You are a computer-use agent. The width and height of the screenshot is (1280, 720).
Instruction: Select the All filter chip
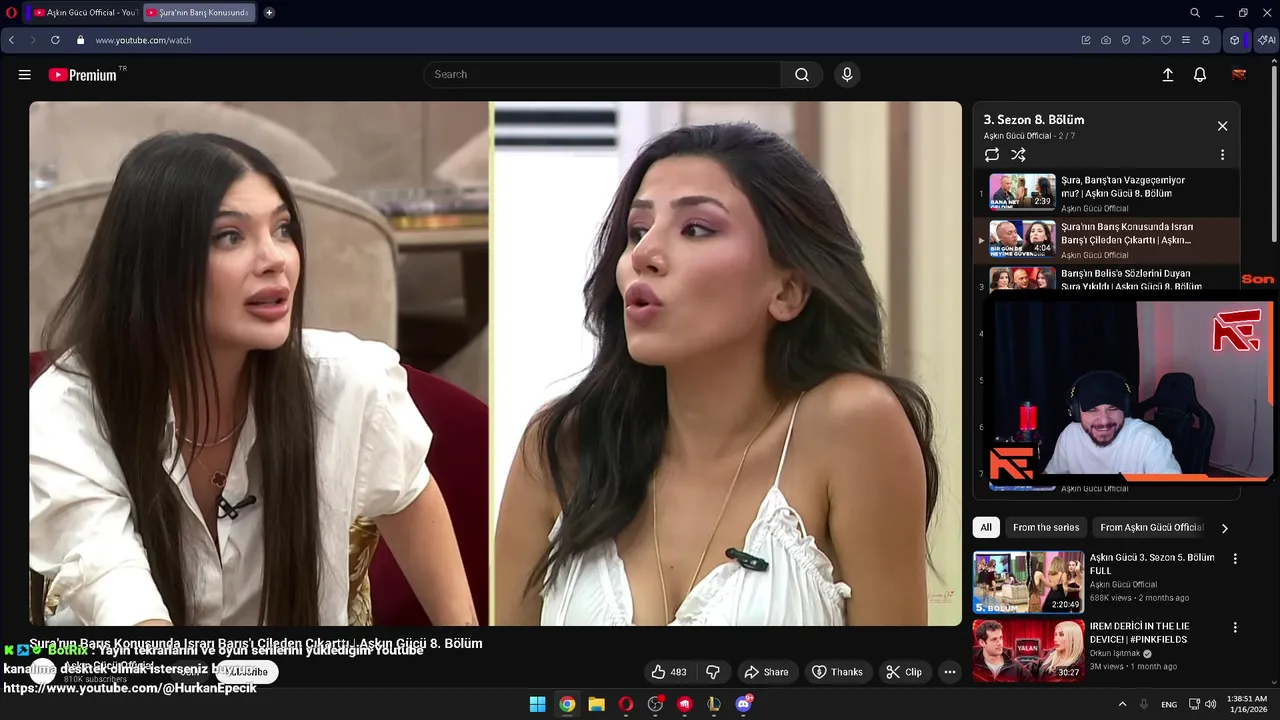[x=986, y=528]
